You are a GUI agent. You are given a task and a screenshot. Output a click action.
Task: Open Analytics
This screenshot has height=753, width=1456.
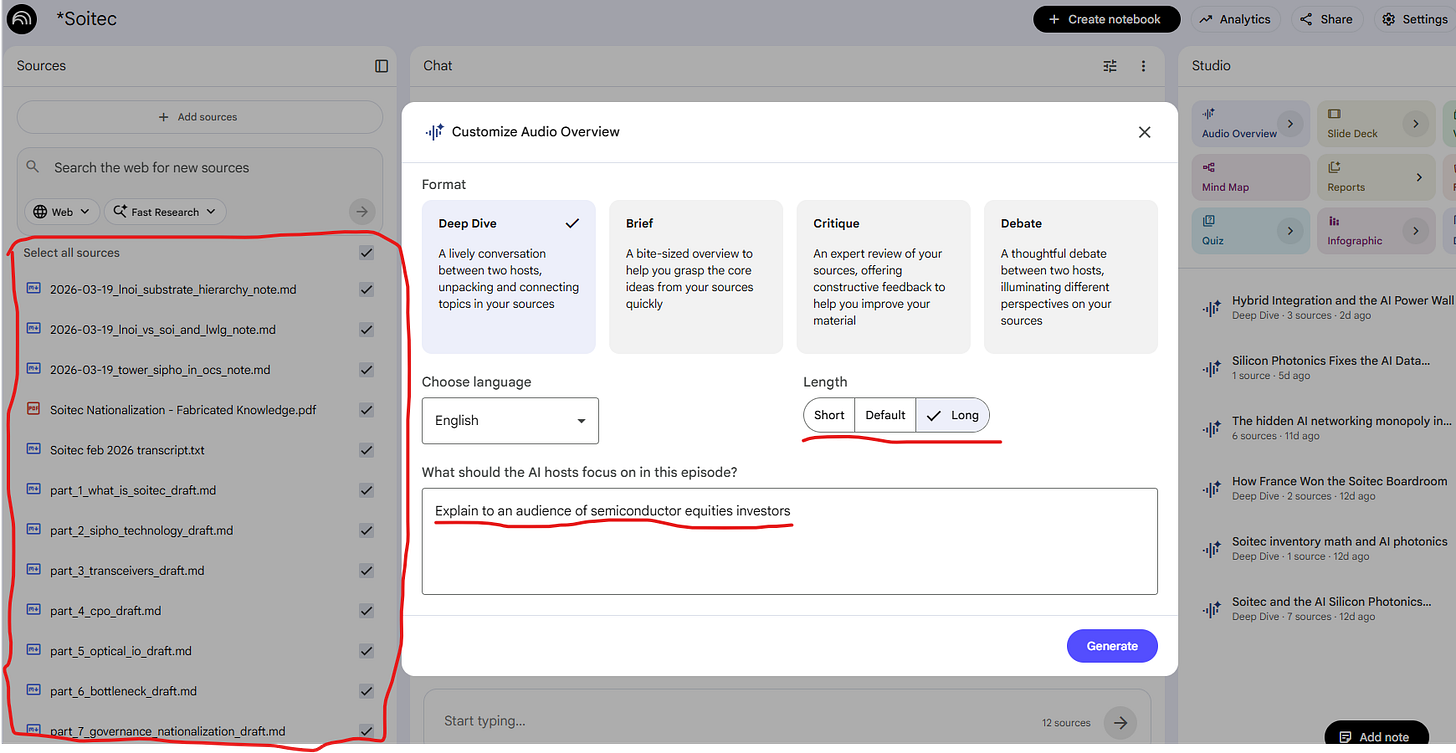pos(1235,19)
